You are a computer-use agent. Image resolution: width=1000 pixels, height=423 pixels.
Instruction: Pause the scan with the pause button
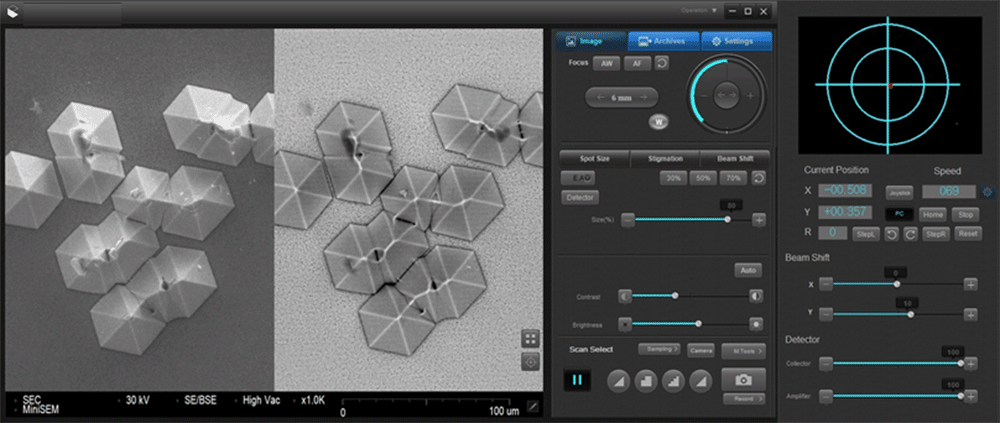point(577,380)
